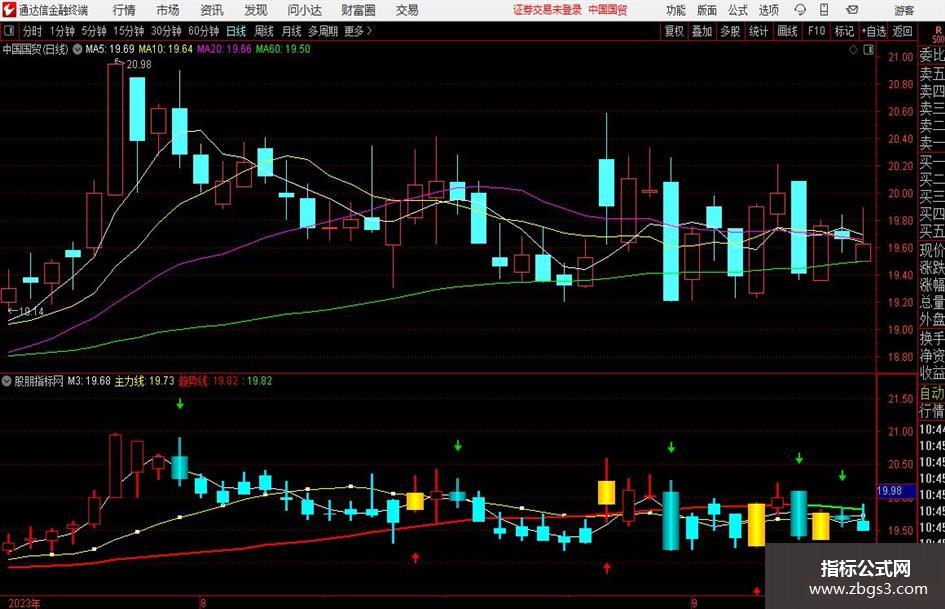Viewport: 945px width, 609px height.
Task: Switch to the 1分钟 period tab
Action: (61, 31)
